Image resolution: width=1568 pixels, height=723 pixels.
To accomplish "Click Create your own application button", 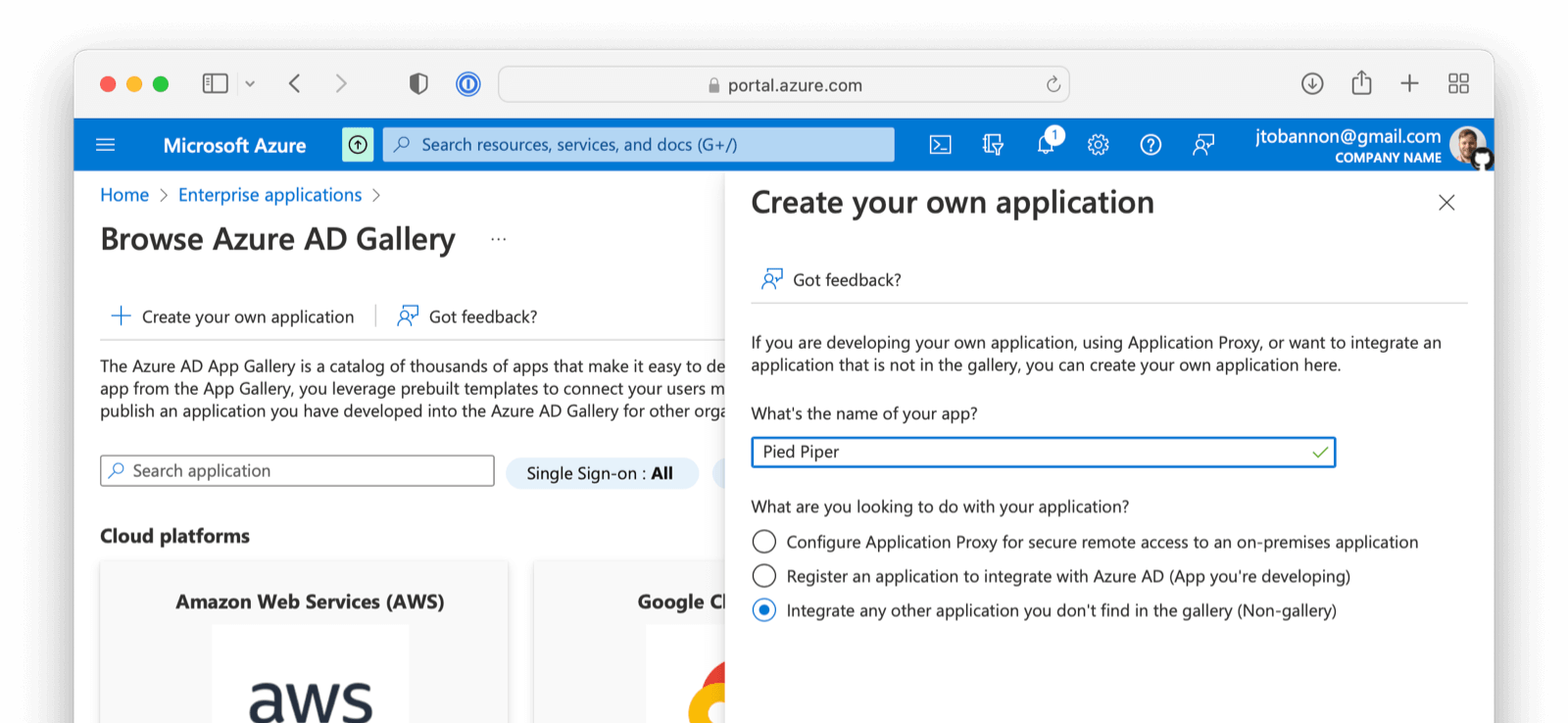I will (231, 316).
